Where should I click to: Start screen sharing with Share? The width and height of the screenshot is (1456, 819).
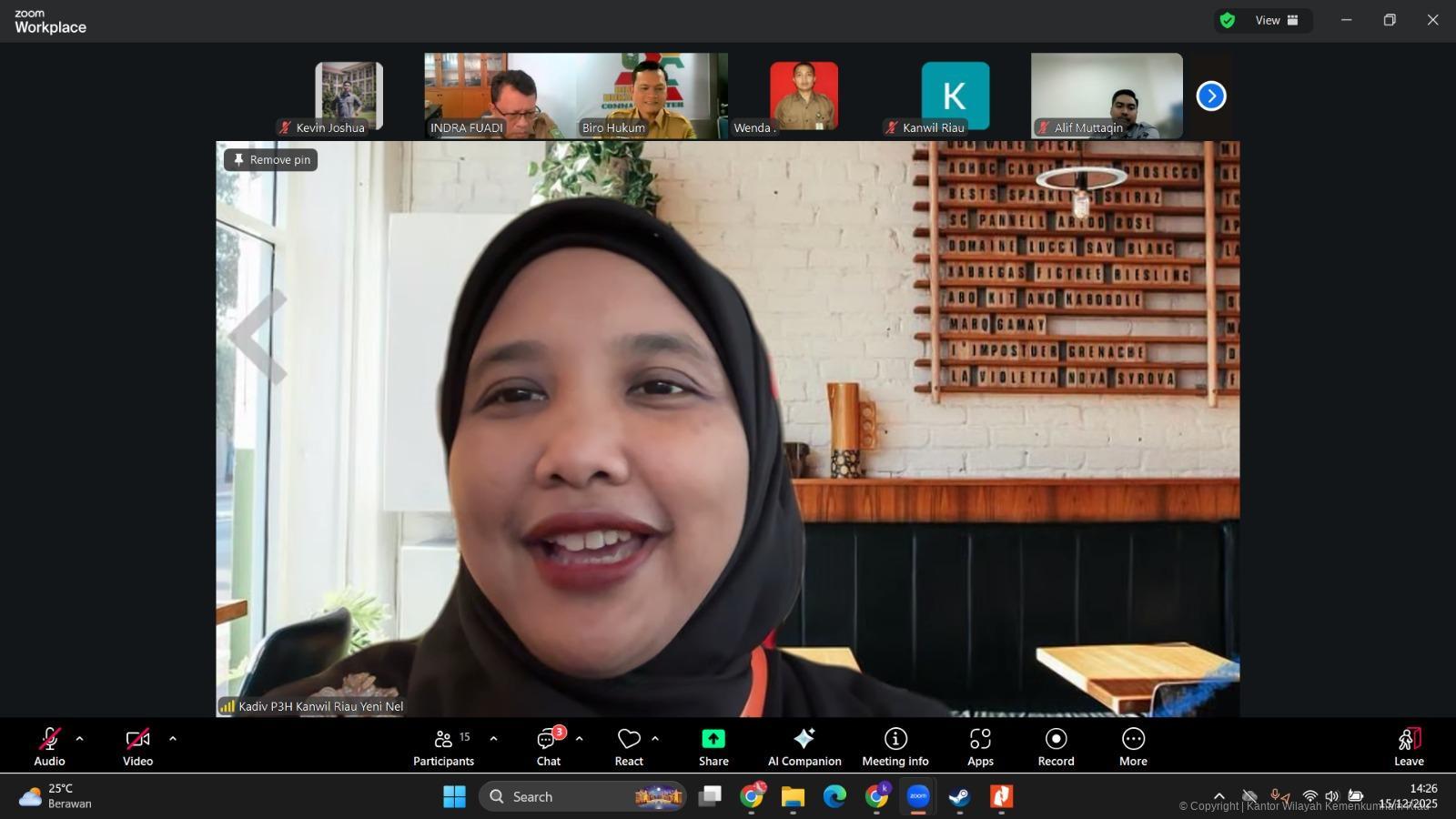click(713, 746)
